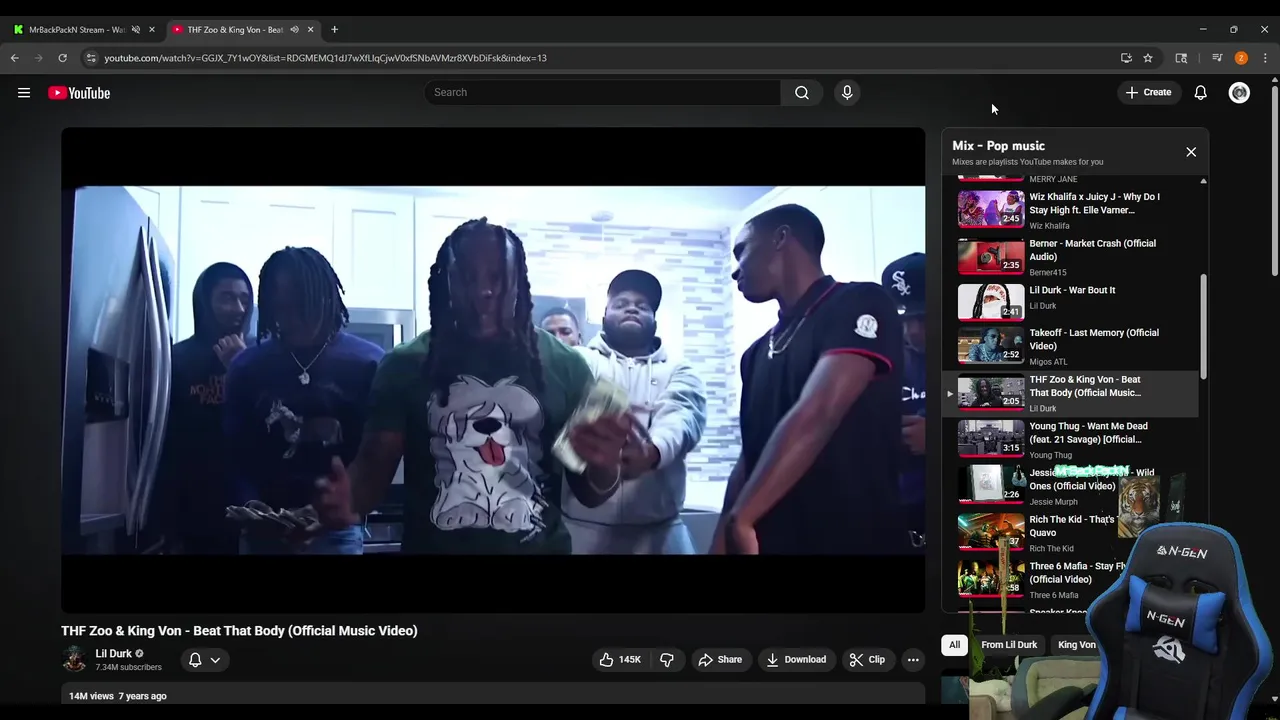Open the notifications bell in header
Image resolution: width=1280 pixels, height=720 pixels.
1200,92
